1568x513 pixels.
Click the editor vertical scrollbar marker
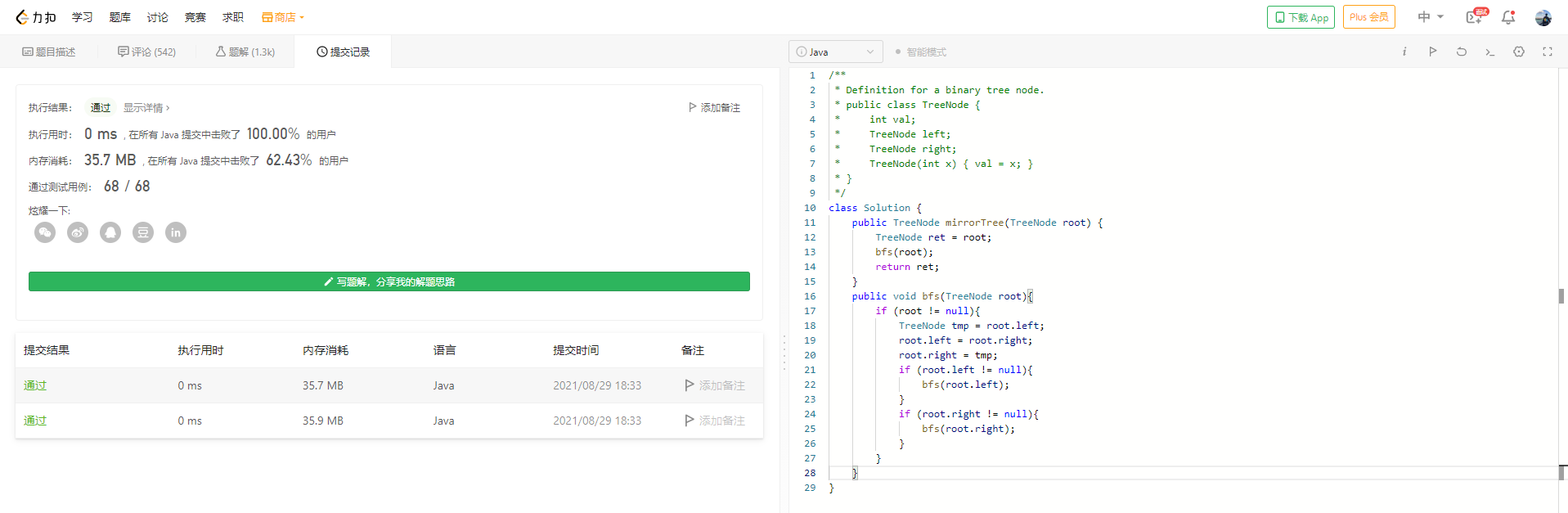point(1562,296)
